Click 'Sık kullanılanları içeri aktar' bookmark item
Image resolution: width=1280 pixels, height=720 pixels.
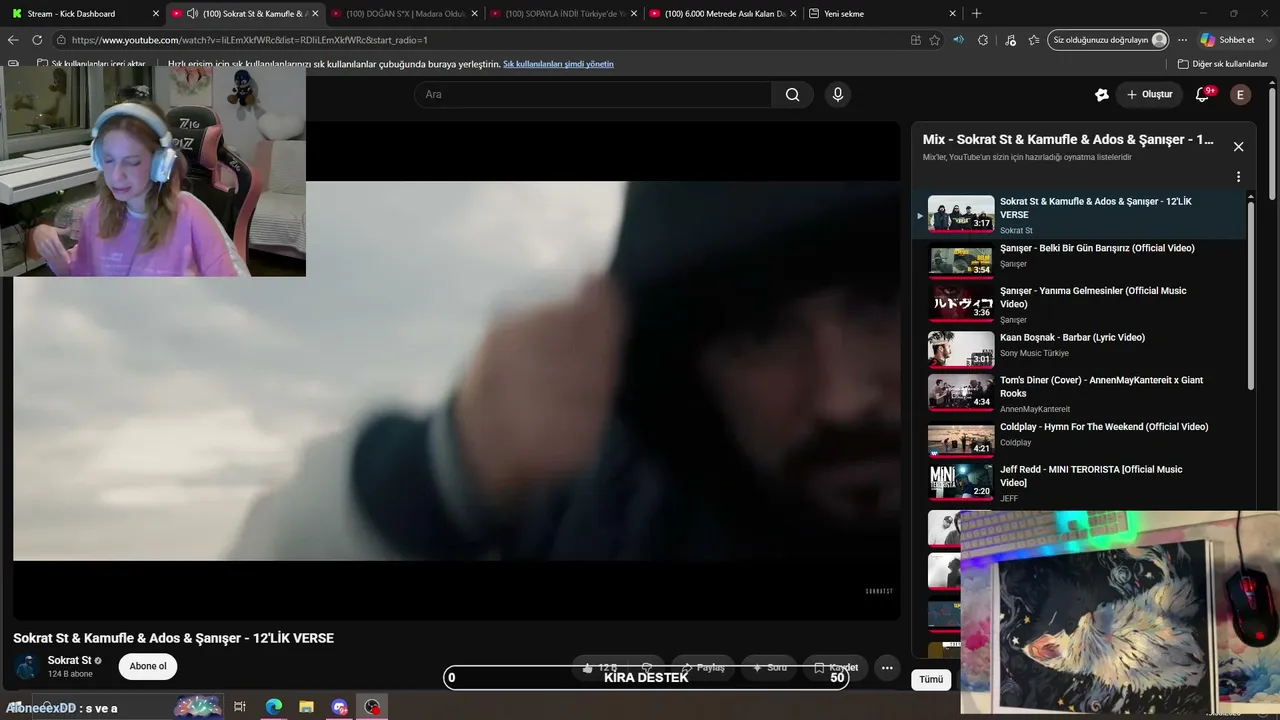pos(91,64)
